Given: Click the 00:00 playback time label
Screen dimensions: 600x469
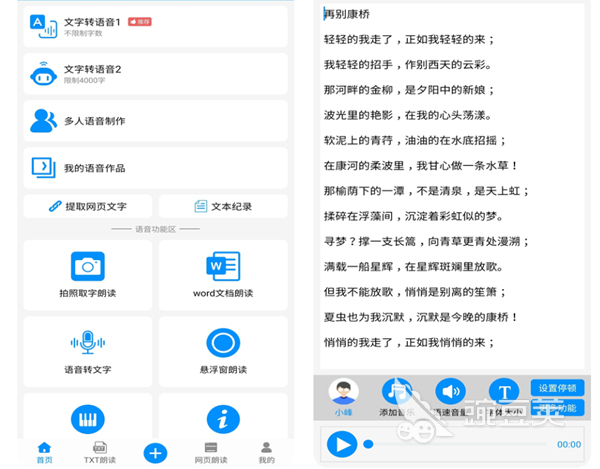Looking at the screenshot, I should tap(569, 444).
